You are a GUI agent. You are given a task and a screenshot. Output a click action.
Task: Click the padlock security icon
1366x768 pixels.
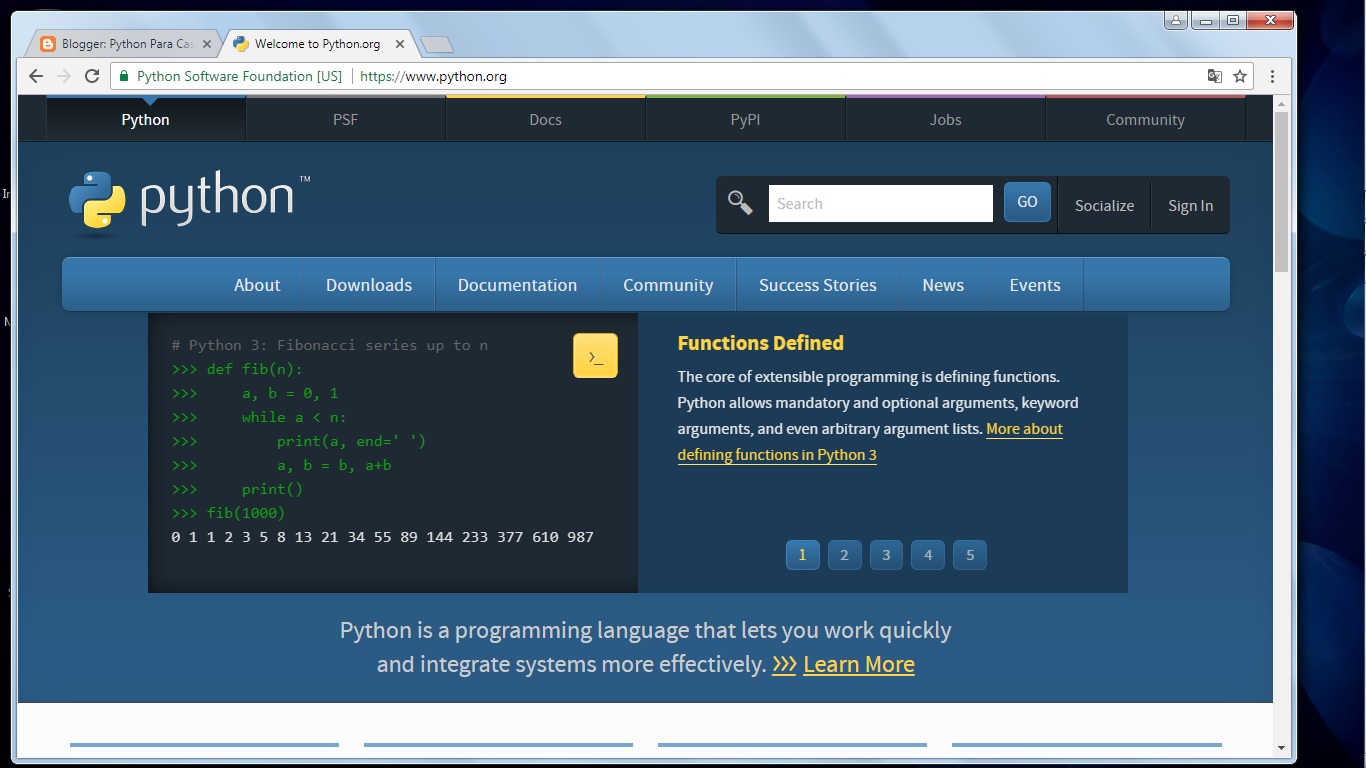122,76
